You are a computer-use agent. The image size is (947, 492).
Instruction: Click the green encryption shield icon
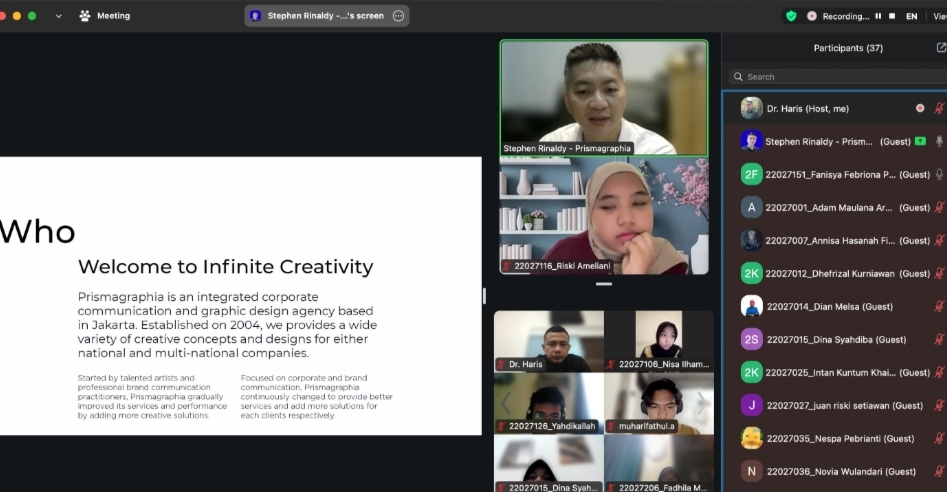(791, 16)
